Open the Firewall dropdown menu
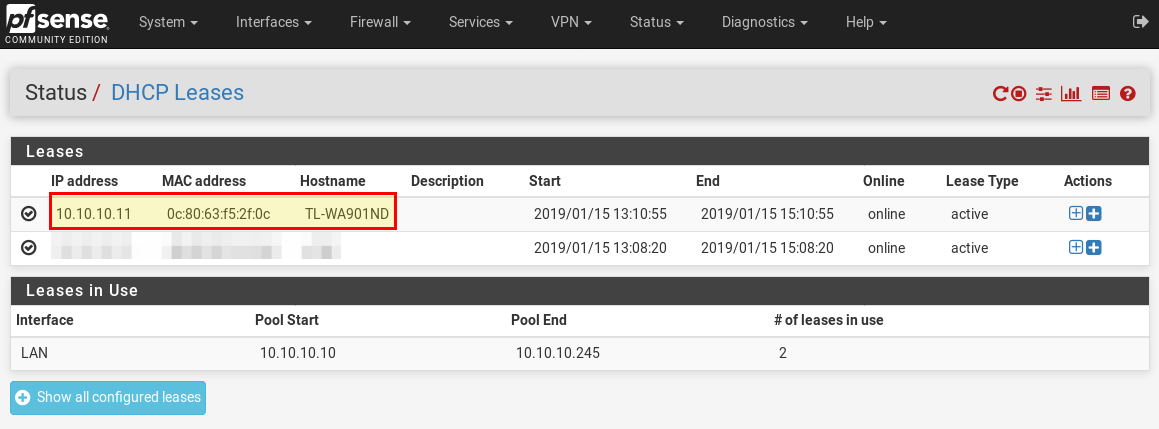1159x429 pixels. point(381,22)
